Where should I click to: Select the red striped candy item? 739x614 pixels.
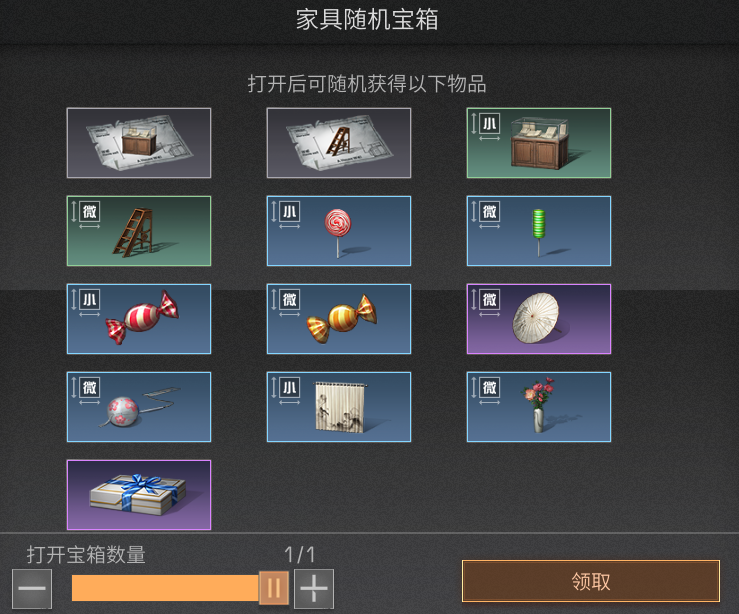click(139, 319)
